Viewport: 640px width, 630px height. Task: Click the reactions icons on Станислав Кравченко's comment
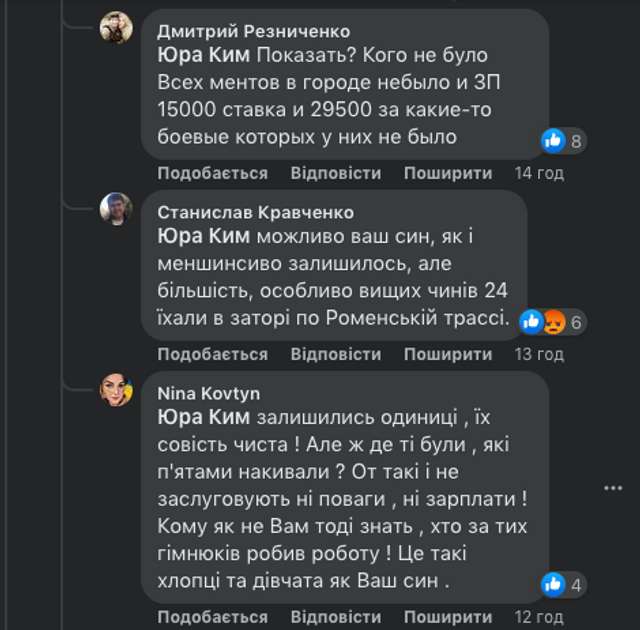[x=543, y=322]
